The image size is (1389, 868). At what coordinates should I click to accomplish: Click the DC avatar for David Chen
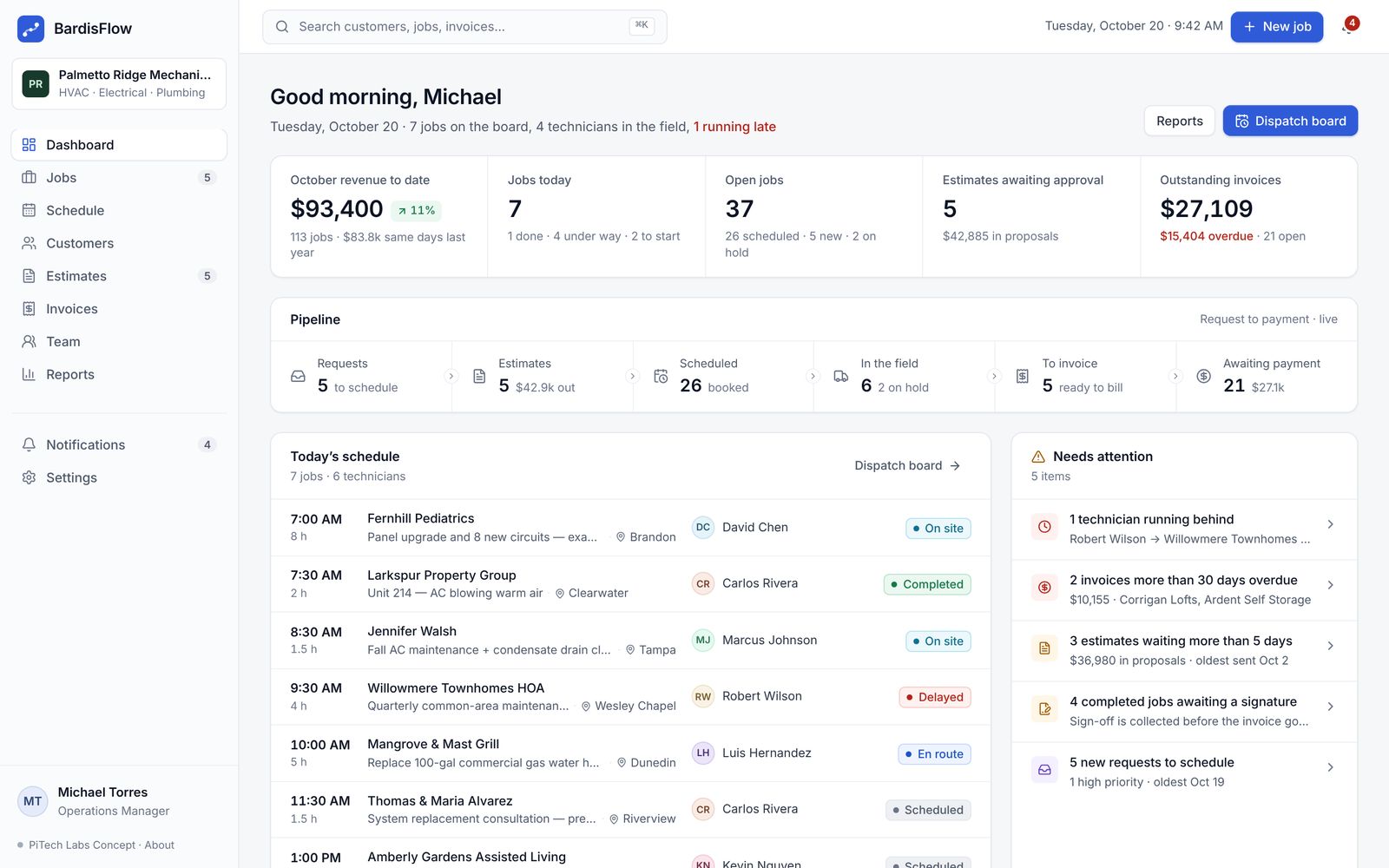tap(703, 527)
